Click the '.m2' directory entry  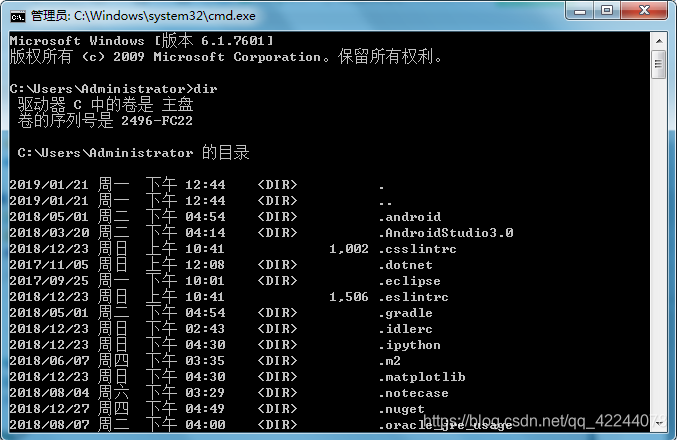[389, 361]
